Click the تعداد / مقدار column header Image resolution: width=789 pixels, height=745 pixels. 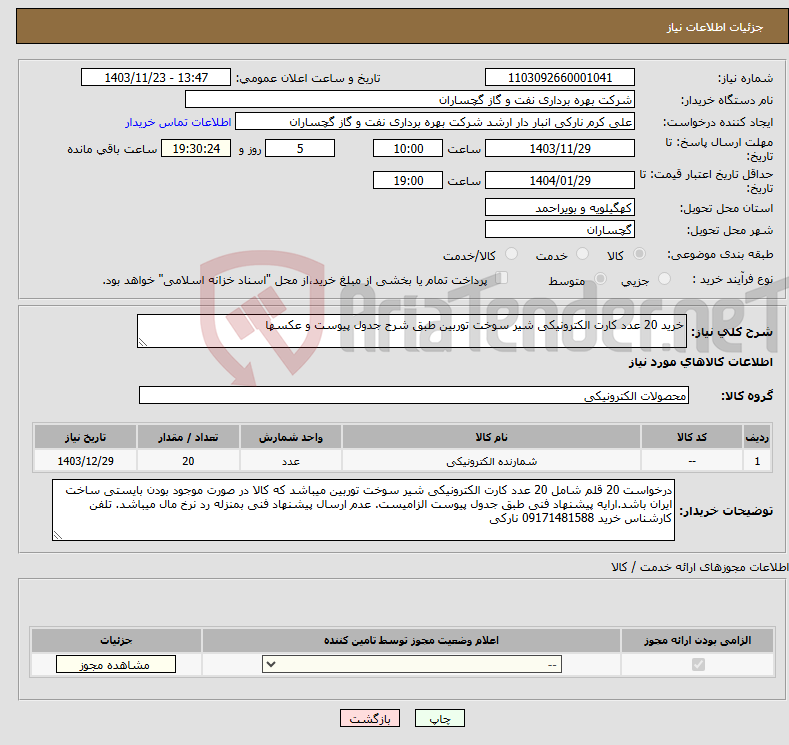point(188,437)
